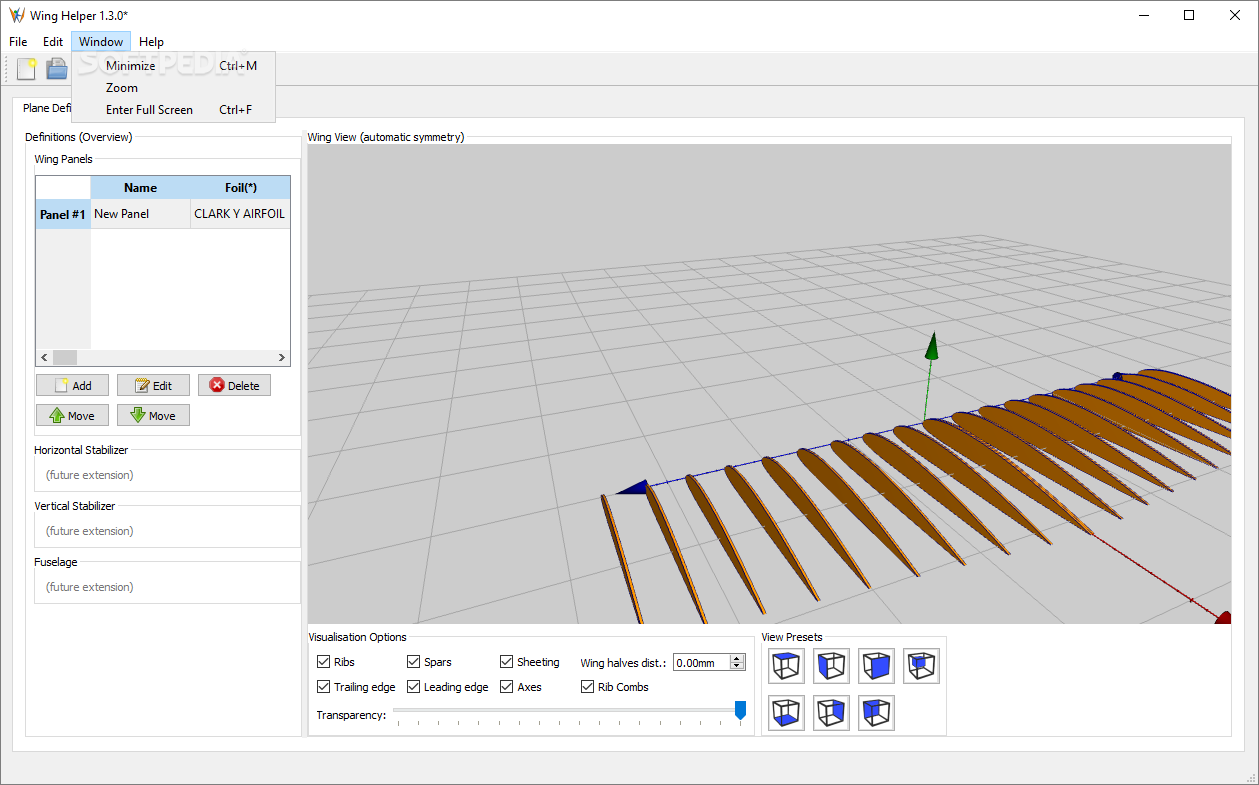This screenshot has height=785, width=1259.
Task: Click the Wing Helper title bar logo
Action: click(16, 15)
